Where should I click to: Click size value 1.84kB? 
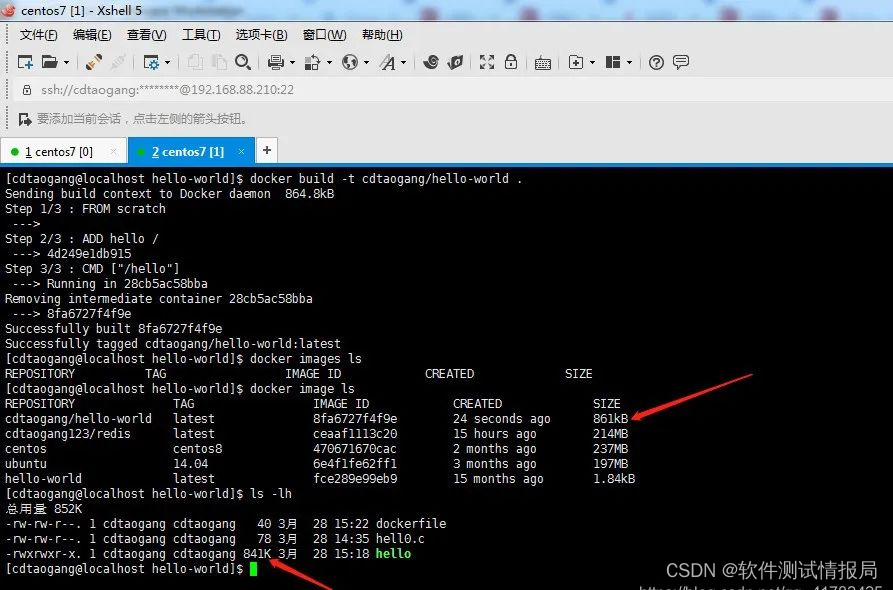pos(614,479)
